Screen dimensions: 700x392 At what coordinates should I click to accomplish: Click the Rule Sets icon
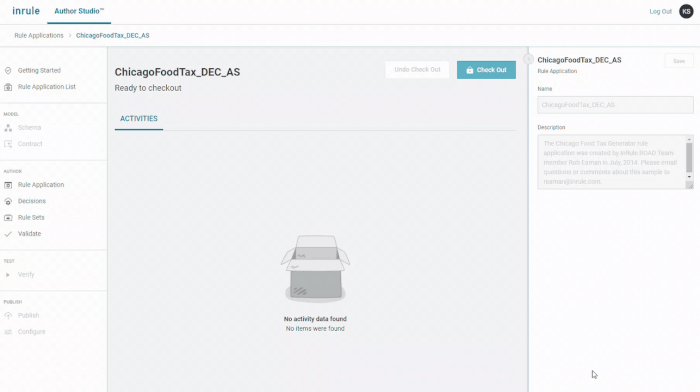click(x=8, y=217)
